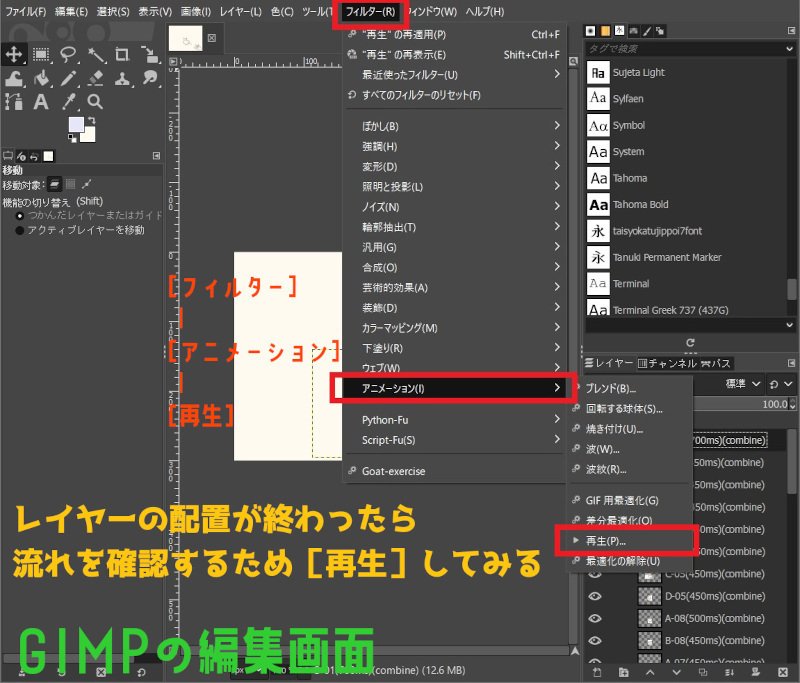Viewport: 800px width, 683px height.
Task: Hide the B-08(450ms)(combine) layer
Action: click(x=595, y=641)
